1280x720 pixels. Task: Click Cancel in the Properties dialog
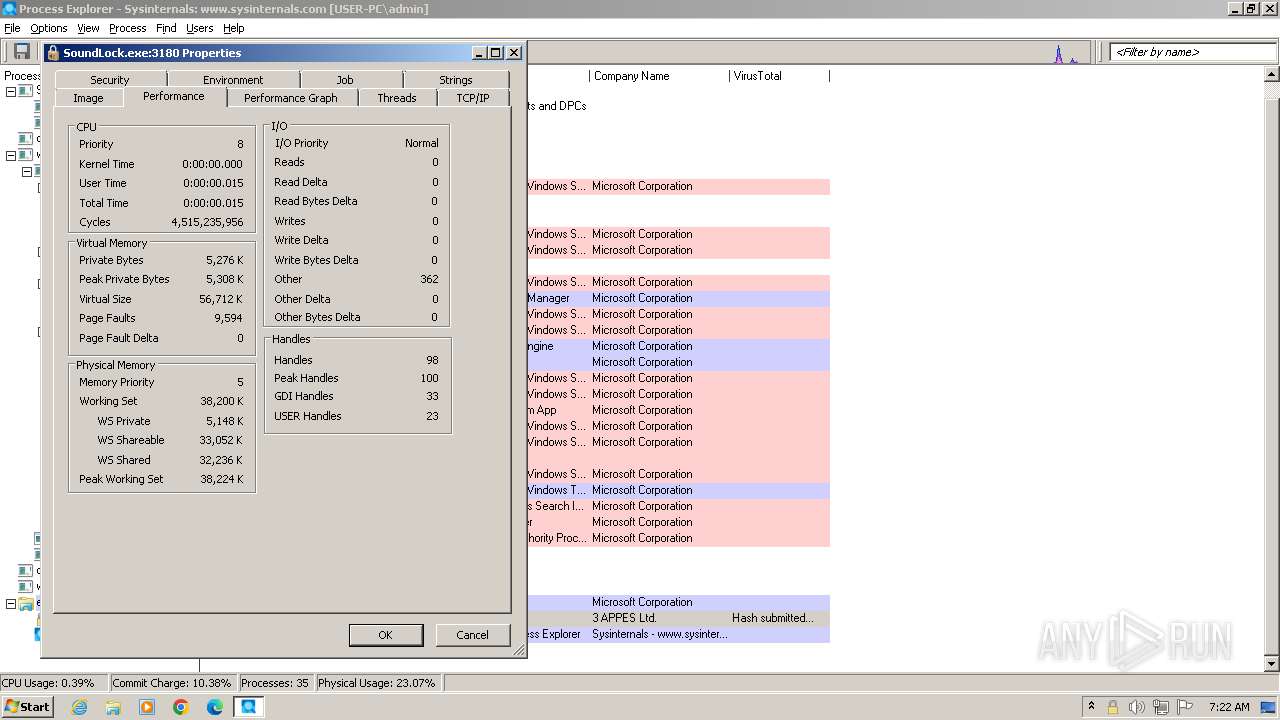[x=472, y=635]
